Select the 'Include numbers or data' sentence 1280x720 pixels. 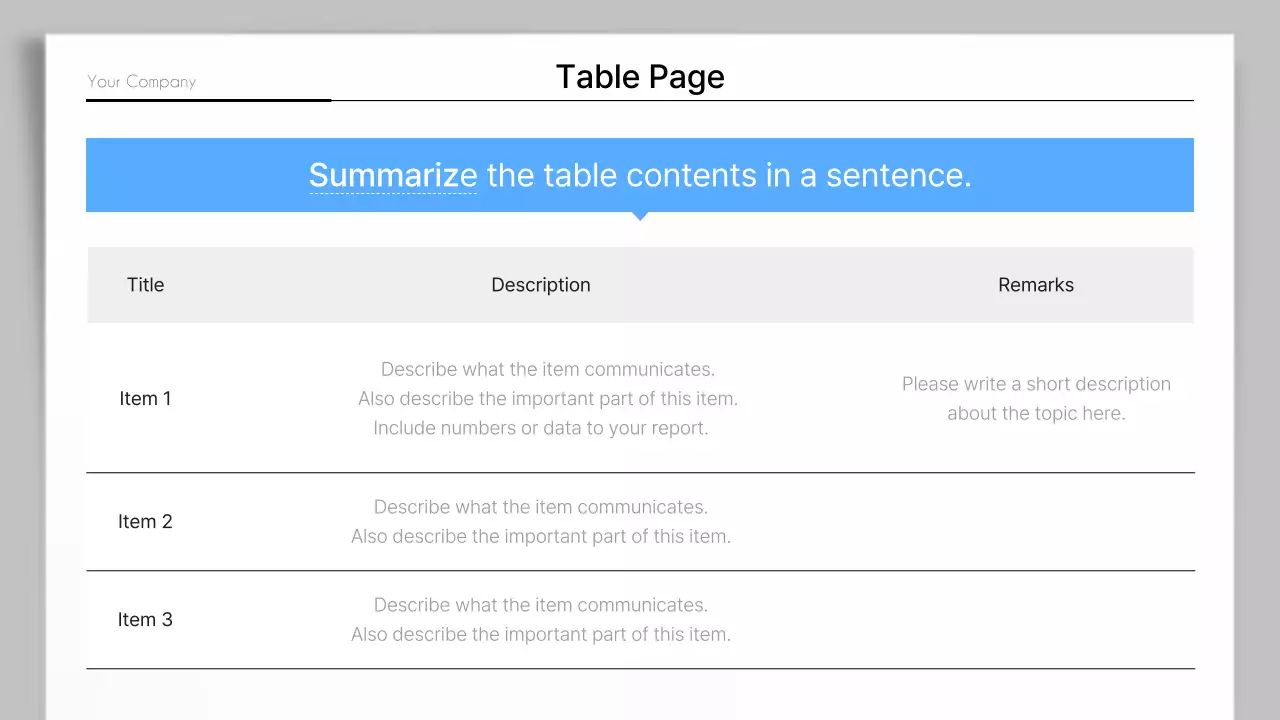click(541, 427)
